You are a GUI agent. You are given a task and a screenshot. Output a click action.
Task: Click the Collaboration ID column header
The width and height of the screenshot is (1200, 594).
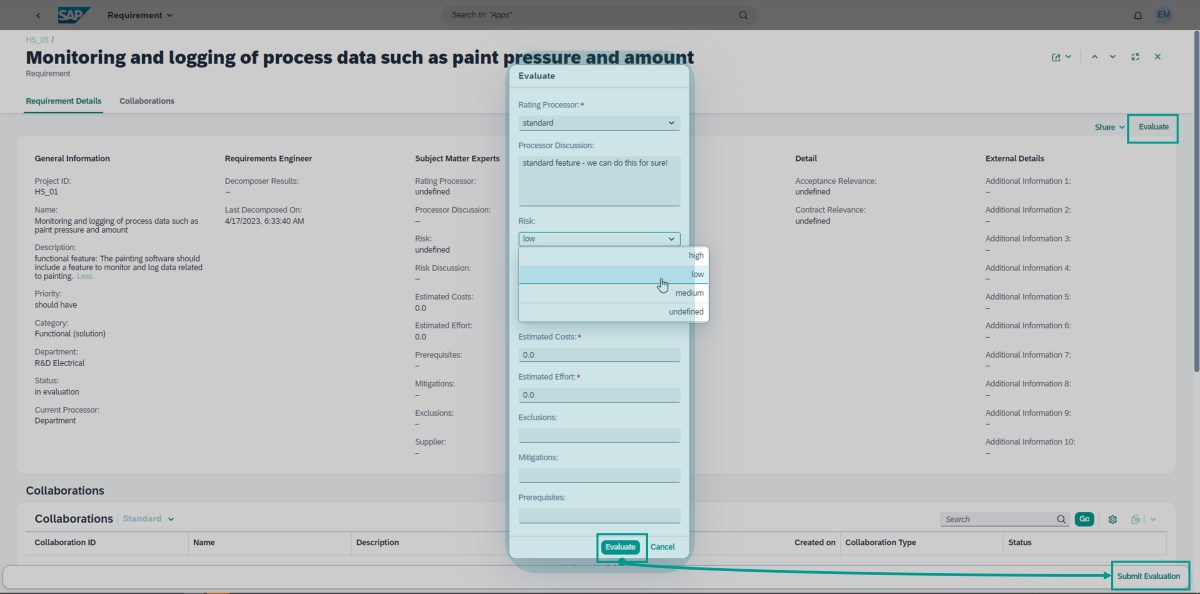[65, 542]
